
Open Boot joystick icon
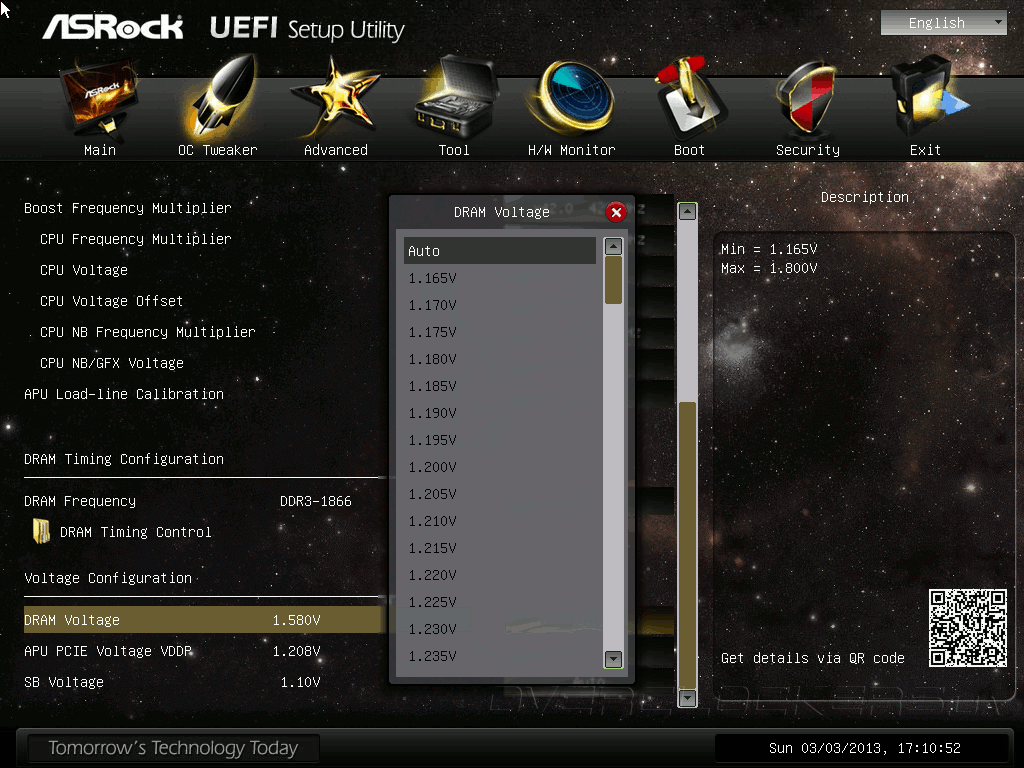(690, 98)
